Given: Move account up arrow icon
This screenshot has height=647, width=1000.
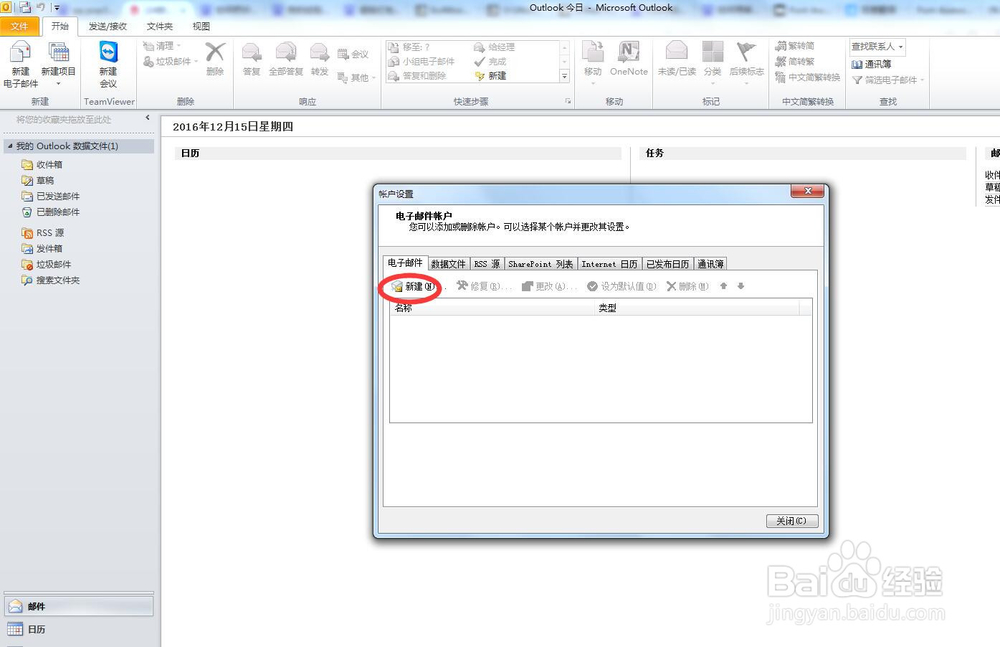Looking at the screenshot, I should [723, 286].
